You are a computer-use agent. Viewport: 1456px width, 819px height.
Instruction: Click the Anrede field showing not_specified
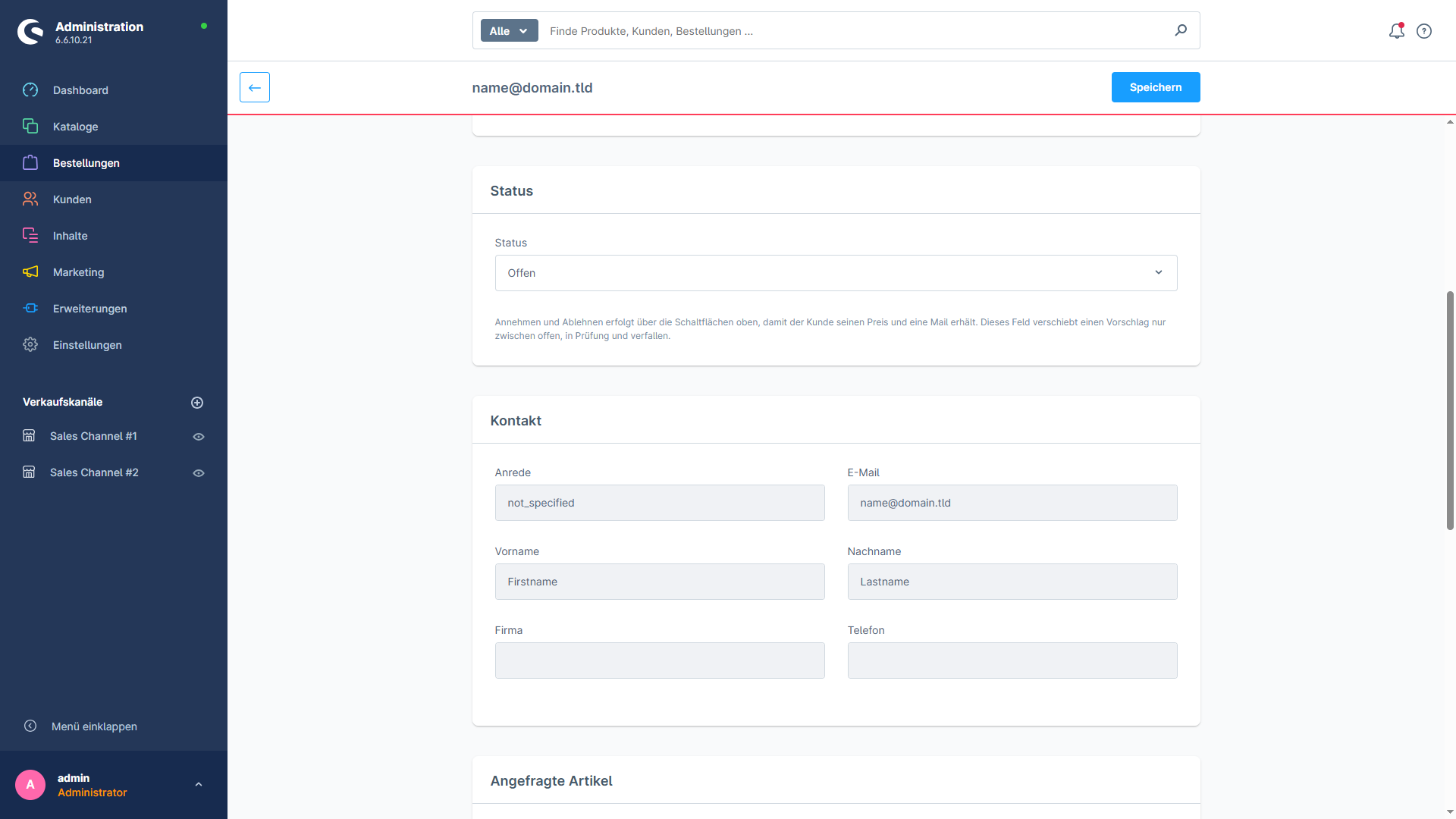[x=660, y=503]
